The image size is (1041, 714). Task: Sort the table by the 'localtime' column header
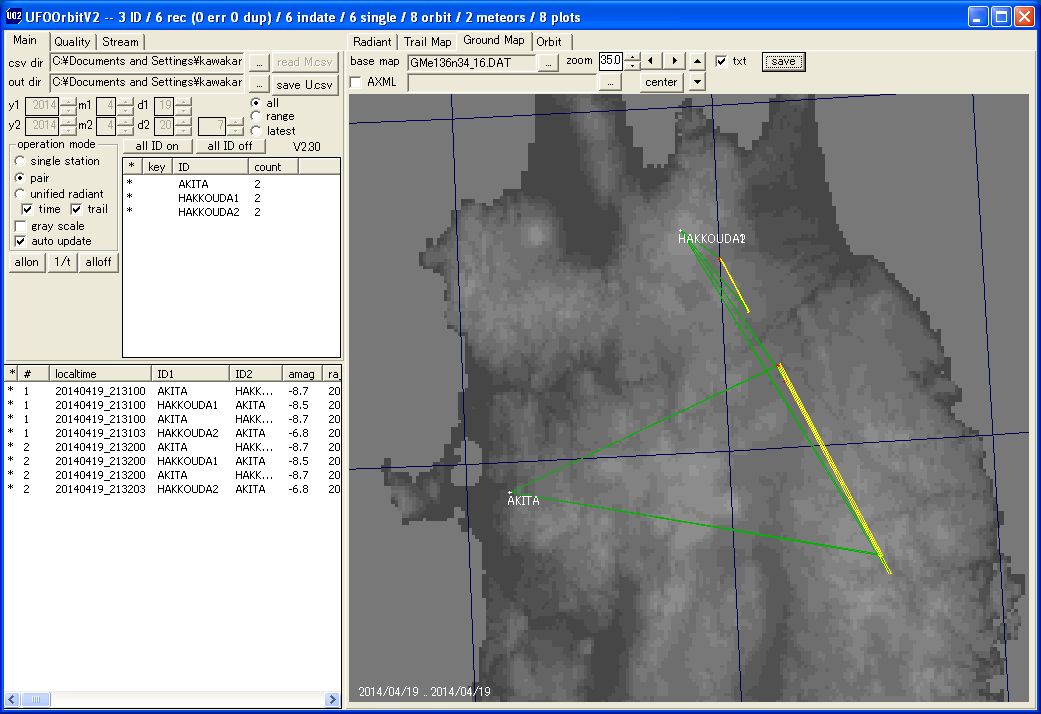100,374
